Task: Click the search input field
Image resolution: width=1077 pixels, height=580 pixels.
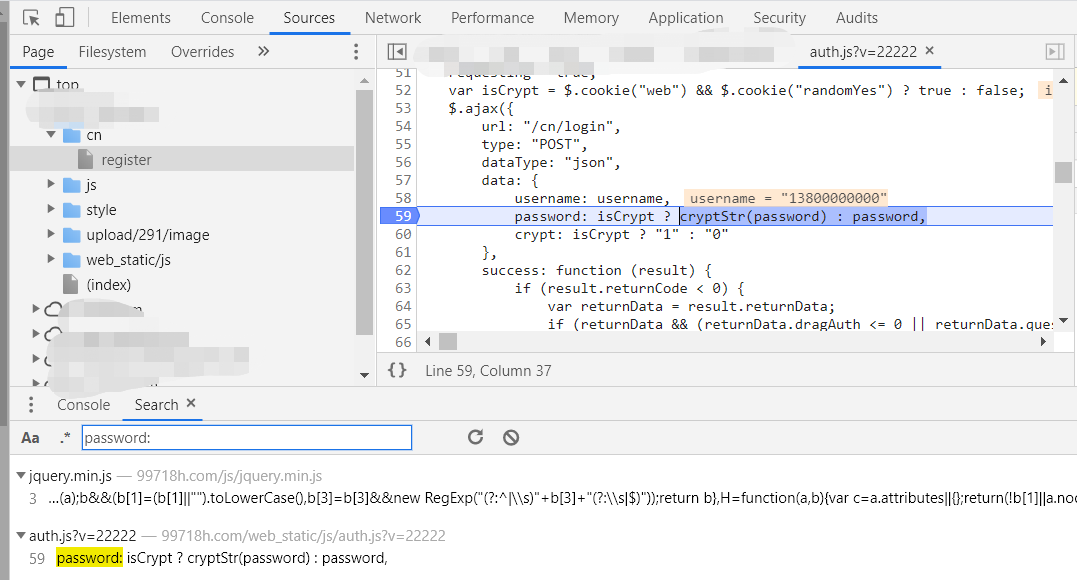Action: pos(246,438)
